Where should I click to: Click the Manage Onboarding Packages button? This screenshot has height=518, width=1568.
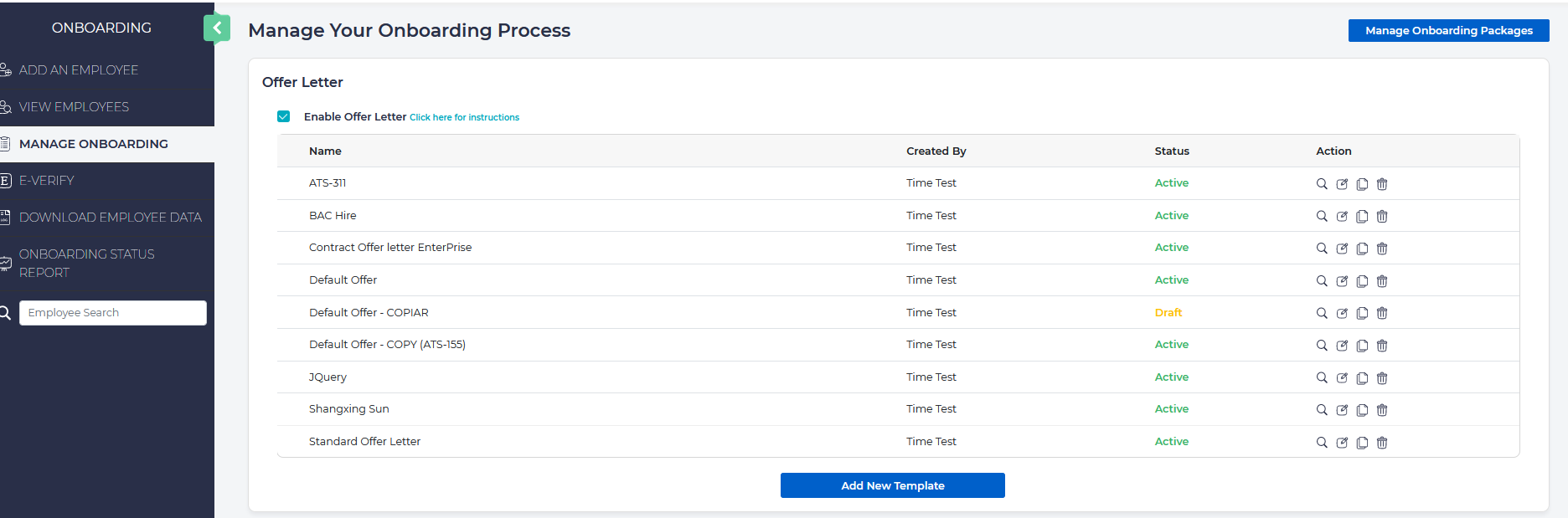1448,31
